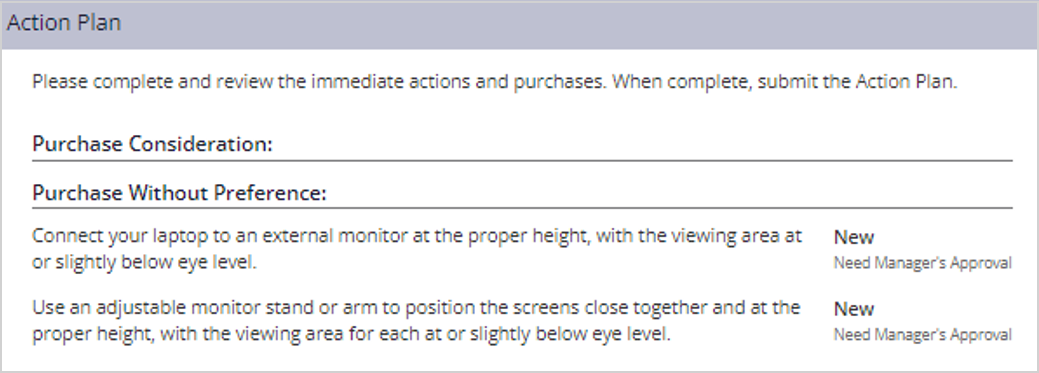Select Need Manager's Approval under the second New status
1039x373 pixels.
click(922, 335)
